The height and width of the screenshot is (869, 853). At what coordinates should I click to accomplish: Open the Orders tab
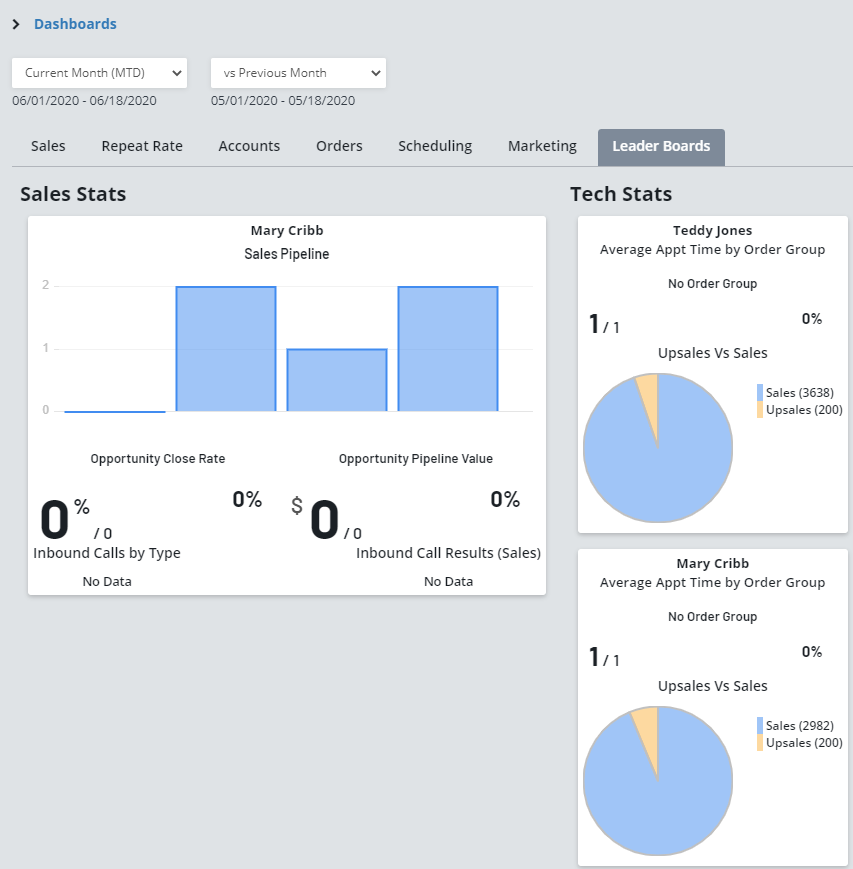tap(339, 146)
